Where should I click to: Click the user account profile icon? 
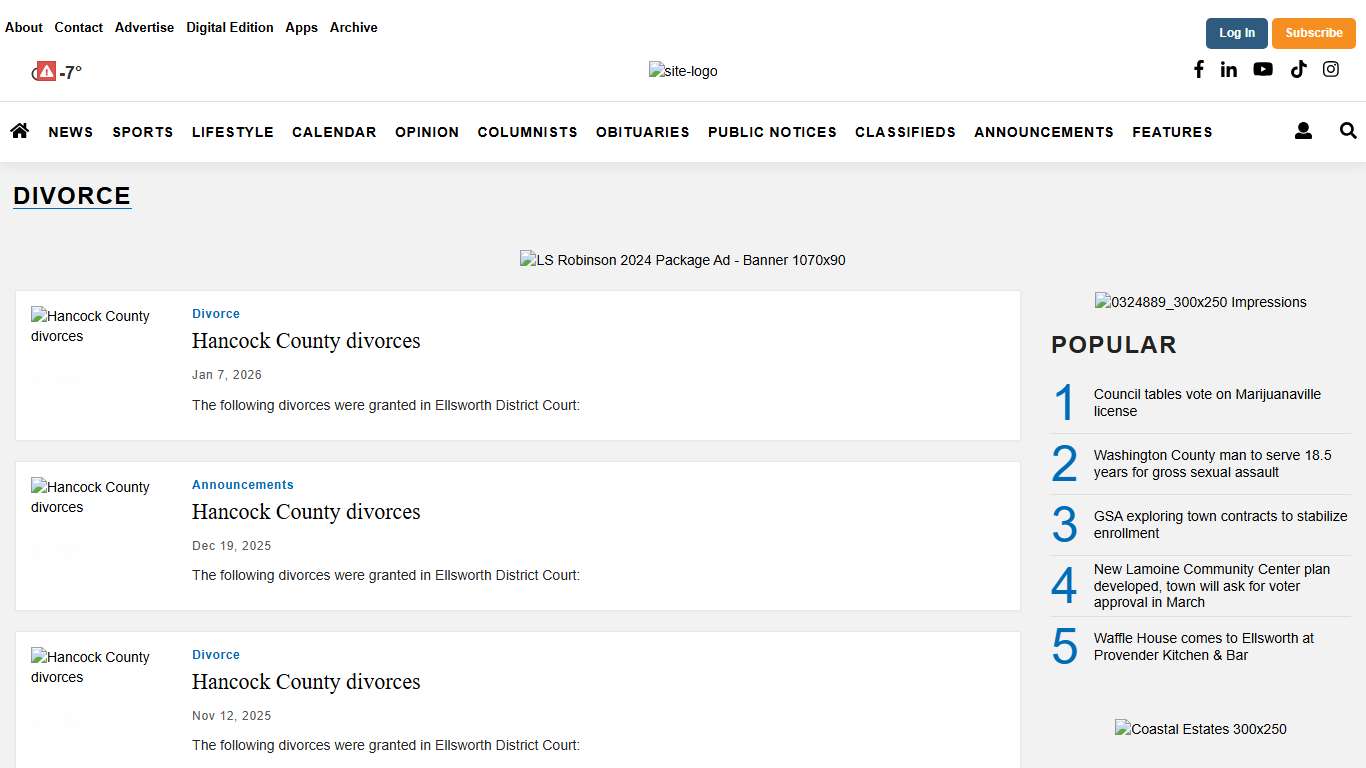pyautogui.click(x=1303, y=131)
